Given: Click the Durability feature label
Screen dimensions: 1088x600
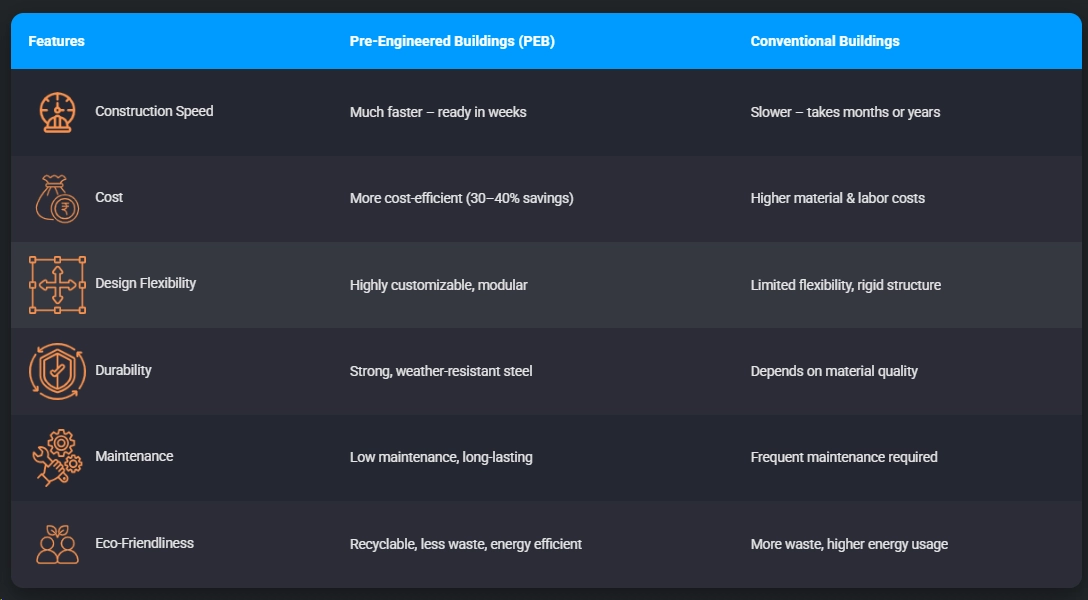Looking at the screenshot, I should pos(123,370).
